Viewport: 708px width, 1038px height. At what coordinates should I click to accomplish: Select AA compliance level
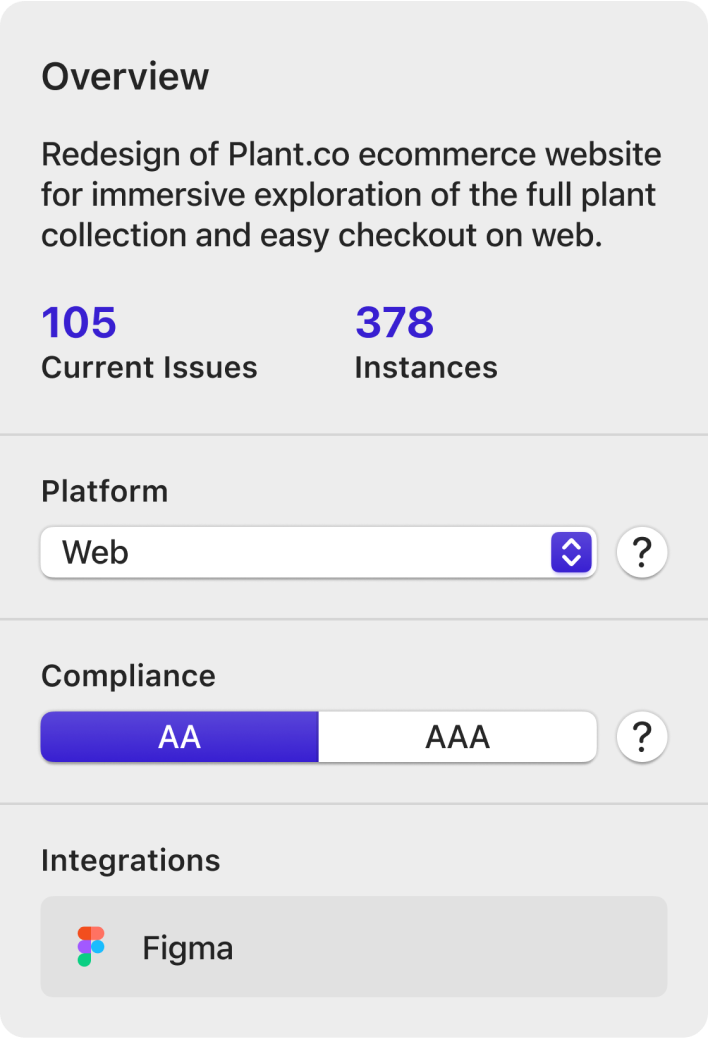tap(179, 737)
